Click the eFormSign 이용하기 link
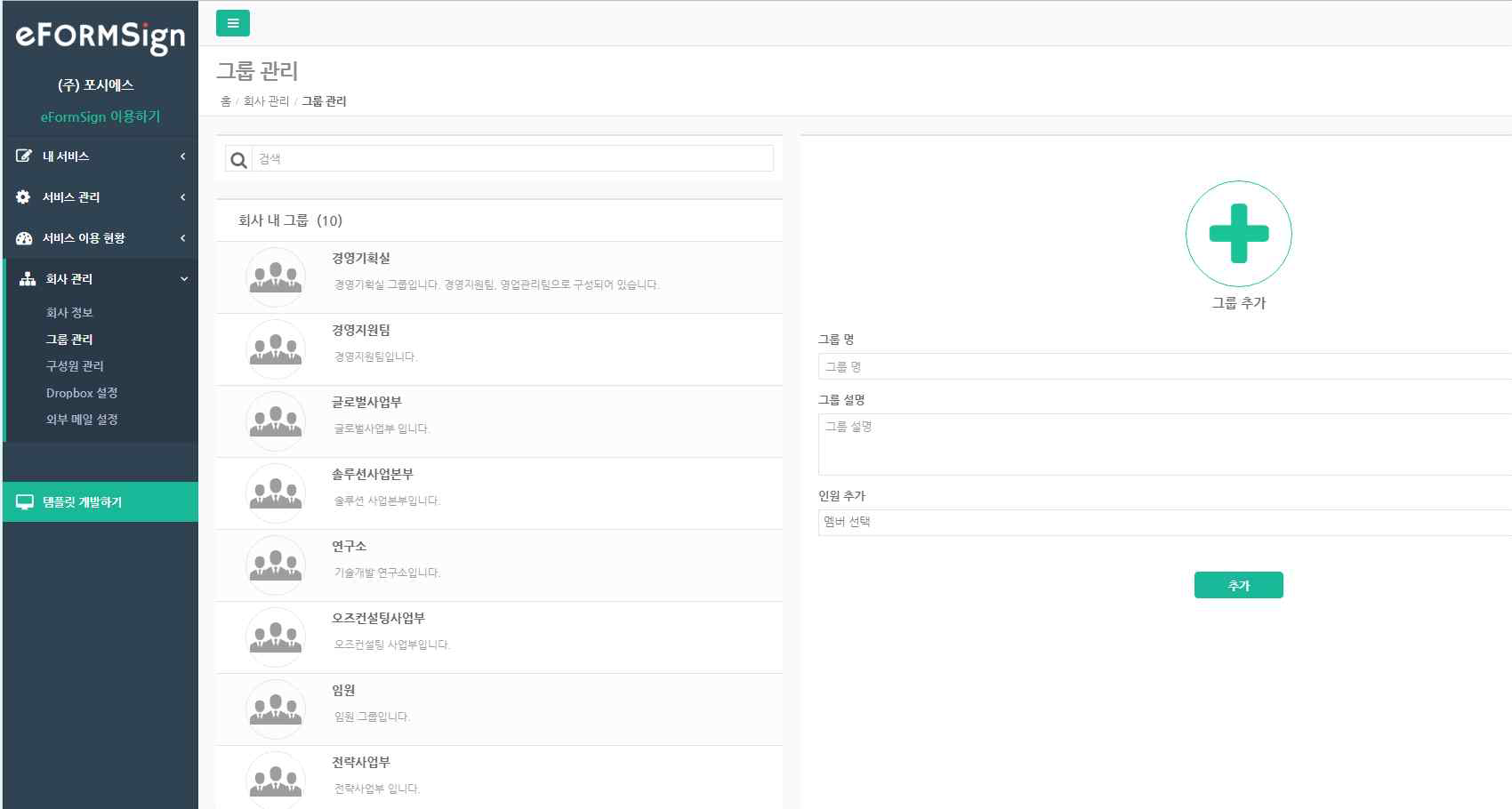This screenshot has width=1512, height=809. tap(101, 116)
